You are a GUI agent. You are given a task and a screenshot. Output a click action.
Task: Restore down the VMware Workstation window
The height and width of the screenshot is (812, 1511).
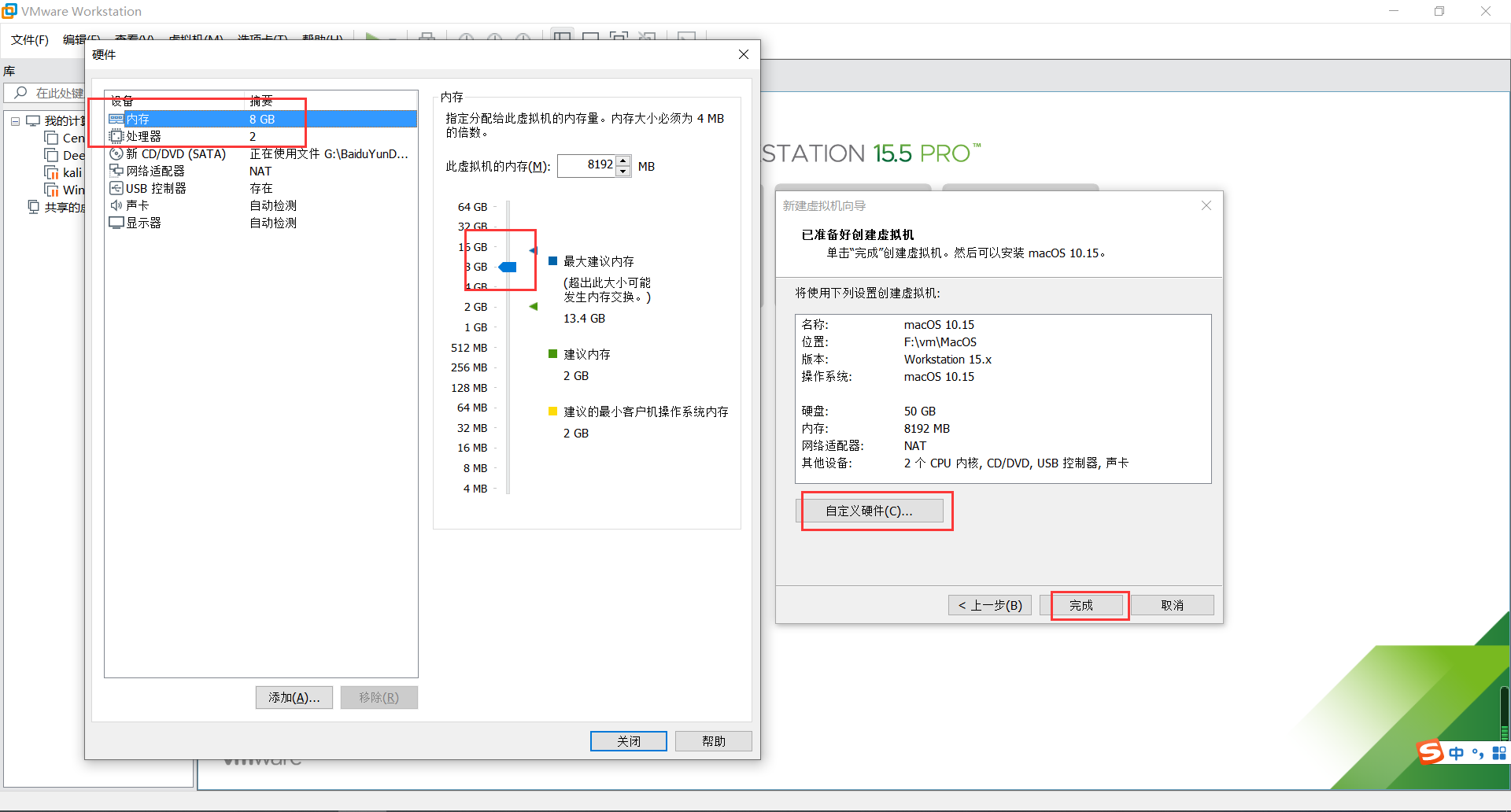[x=1439, y=11]
